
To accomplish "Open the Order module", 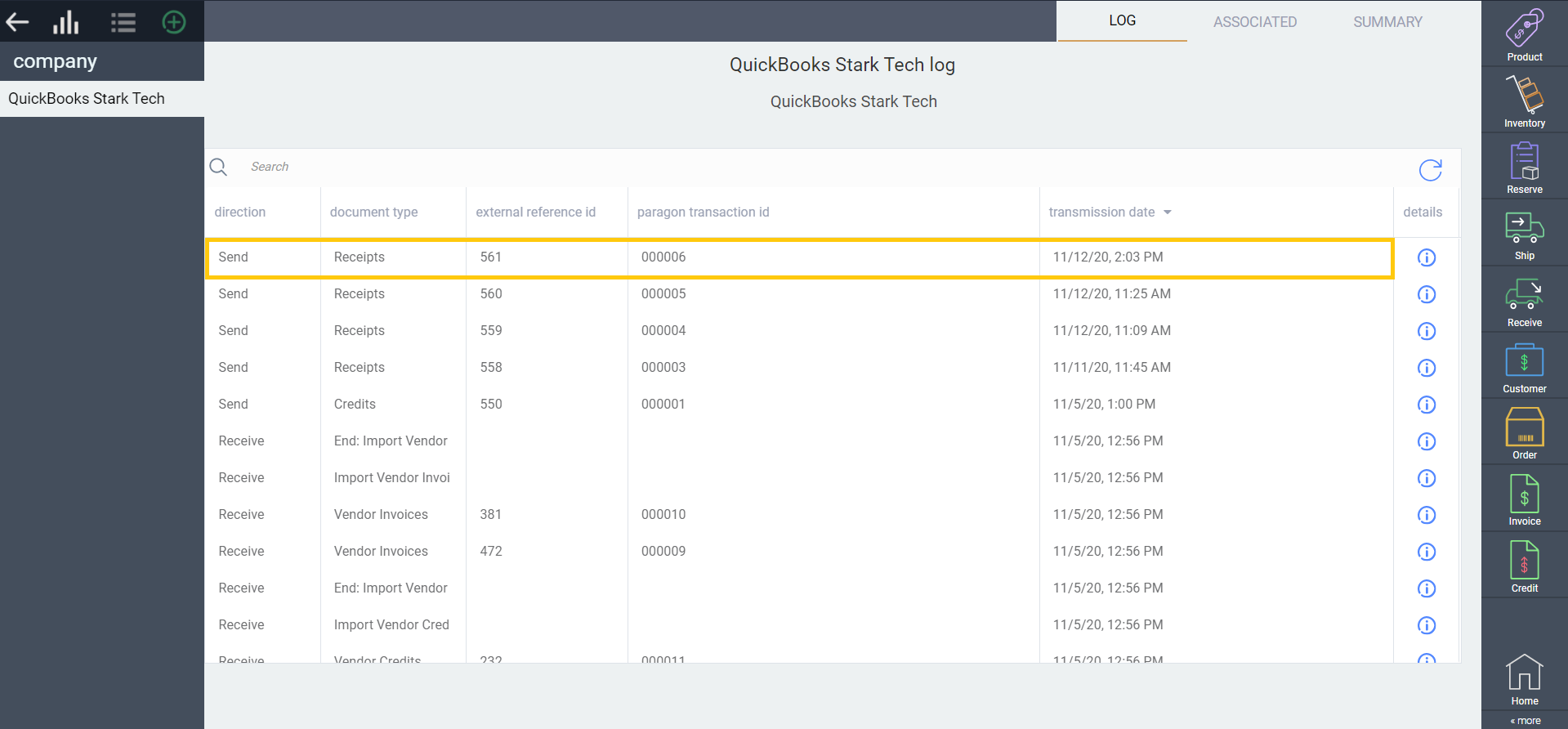I will [x=1525, y=434].
